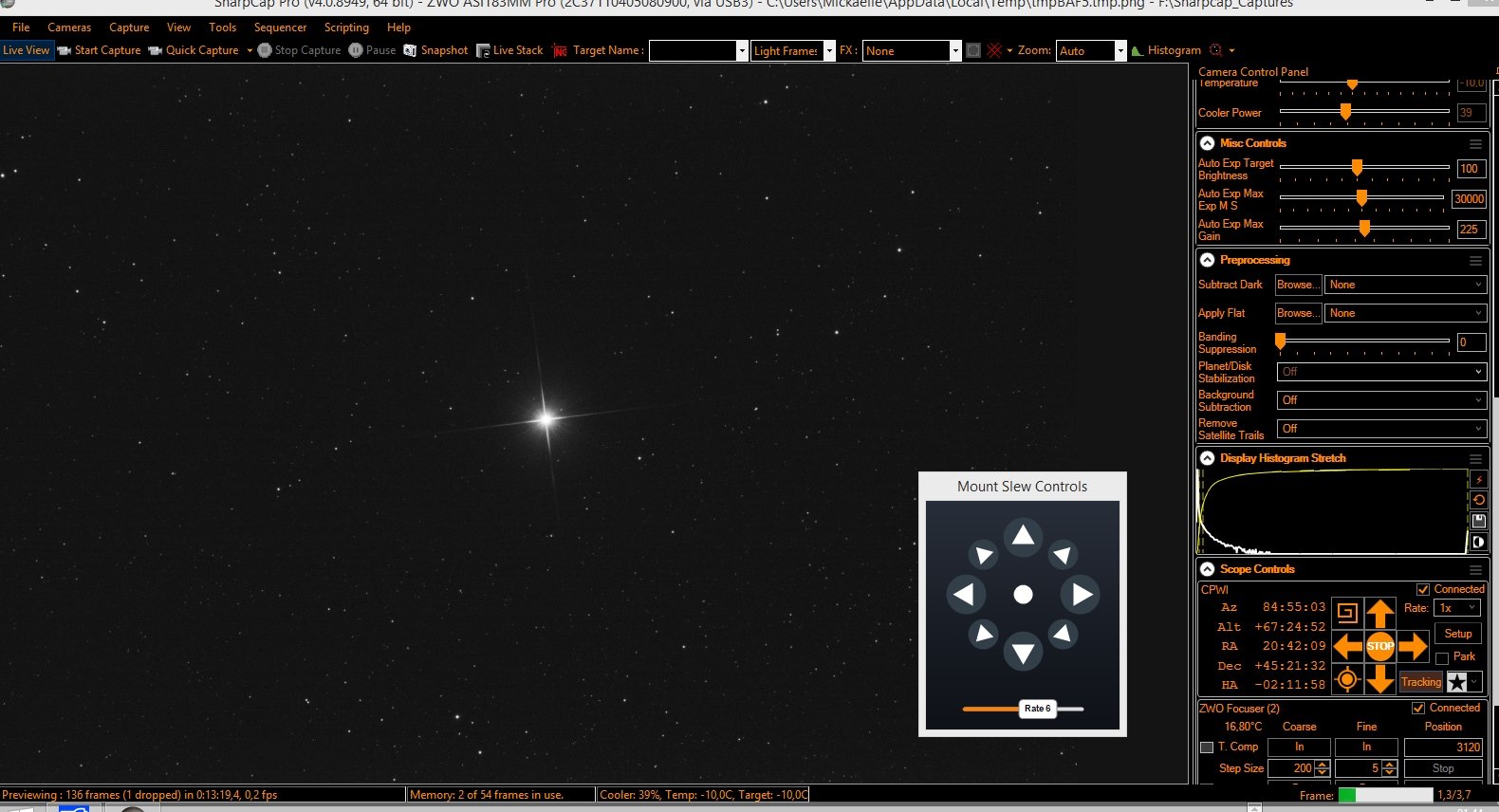This screenshot has width=1499, height=812.
Task: Click the lightning bolt auto-stretch icon
Action: [x=1478, y=480]
